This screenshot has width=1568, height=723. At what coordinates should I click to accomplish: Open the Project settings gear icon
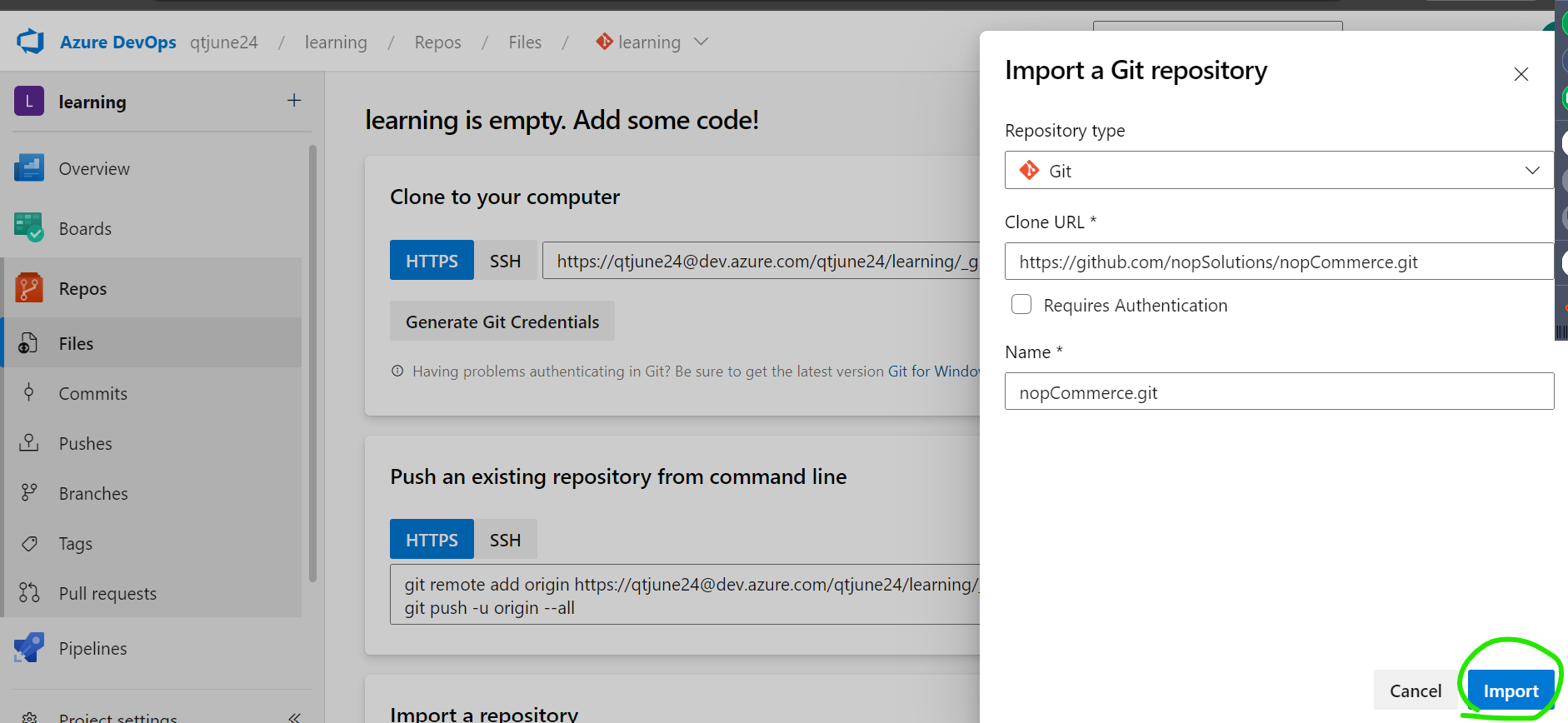click(x=29, y=717)
